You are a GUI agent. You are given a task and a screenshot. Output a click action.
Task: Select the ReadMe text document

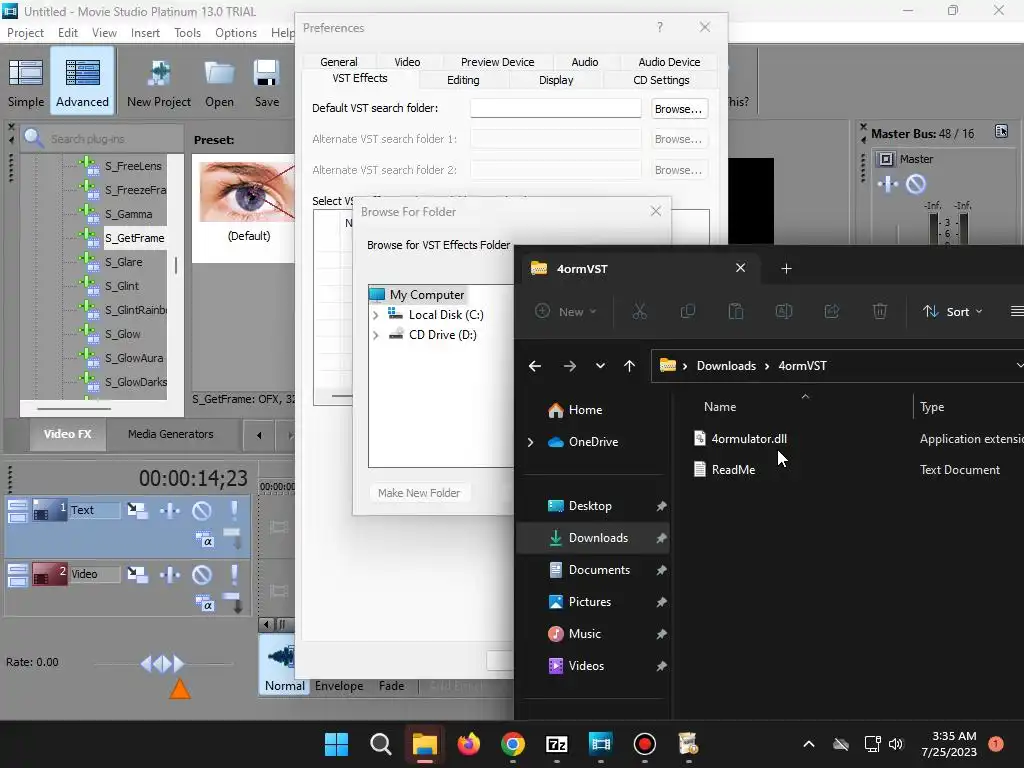tap(725, 470)
